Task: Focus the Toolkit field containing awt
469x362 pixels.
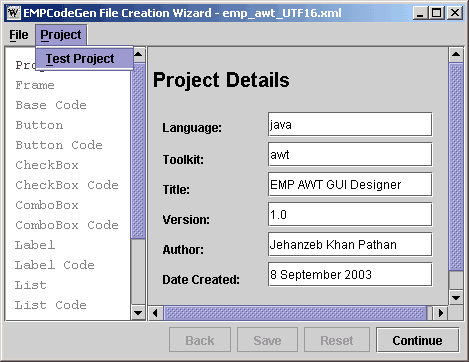Action: [350, 154]
